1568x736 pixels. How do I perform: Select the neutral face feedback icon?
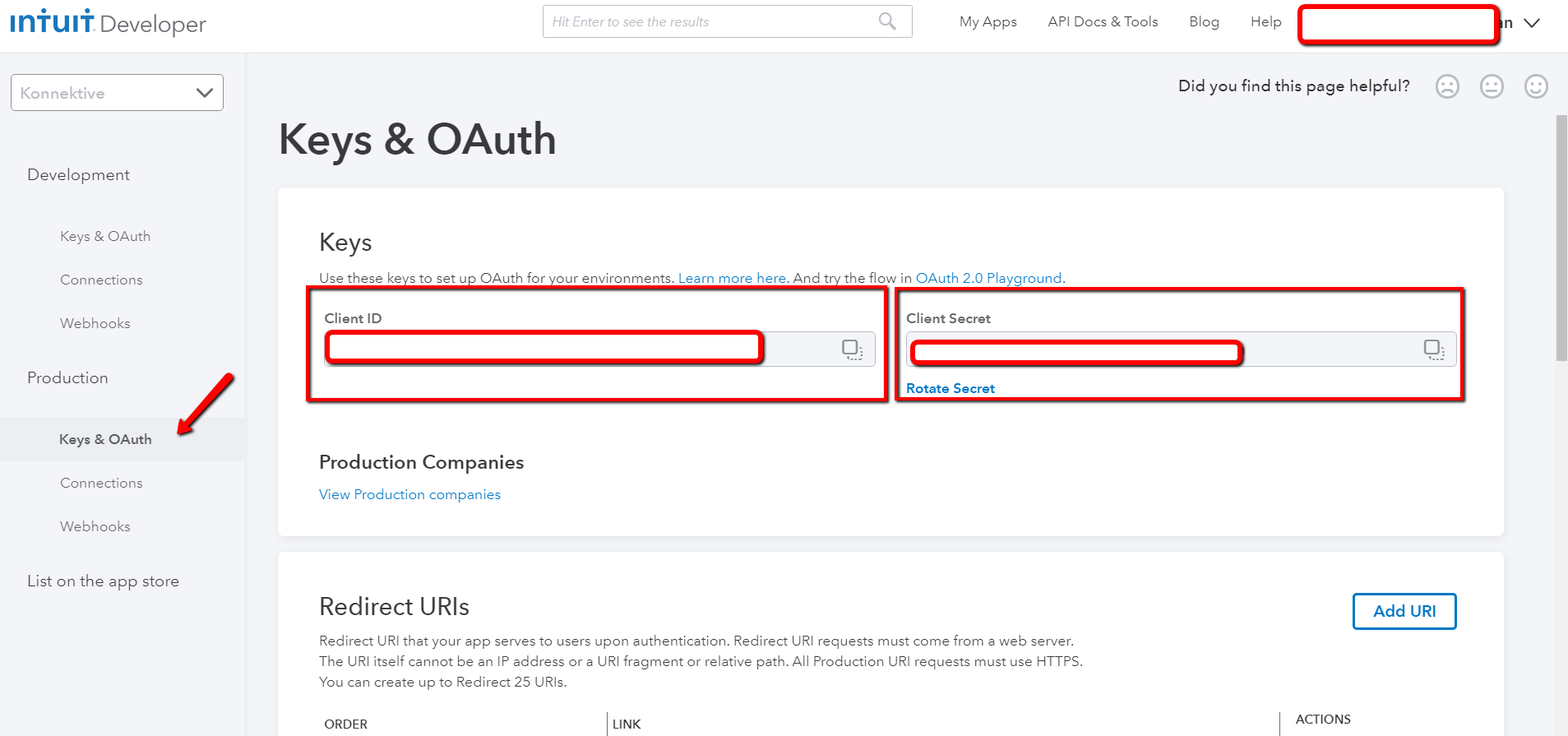[1492, 86]
